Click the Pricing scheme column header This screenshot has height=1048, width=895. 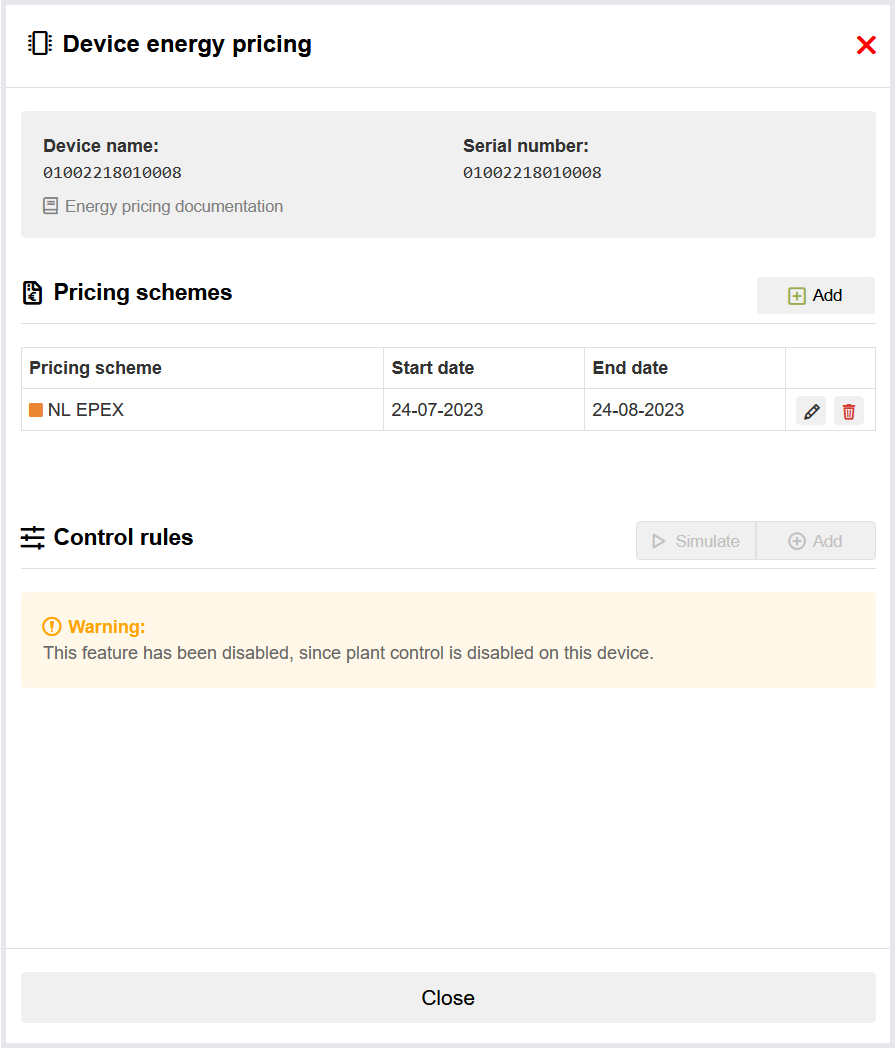coord(95,368)
